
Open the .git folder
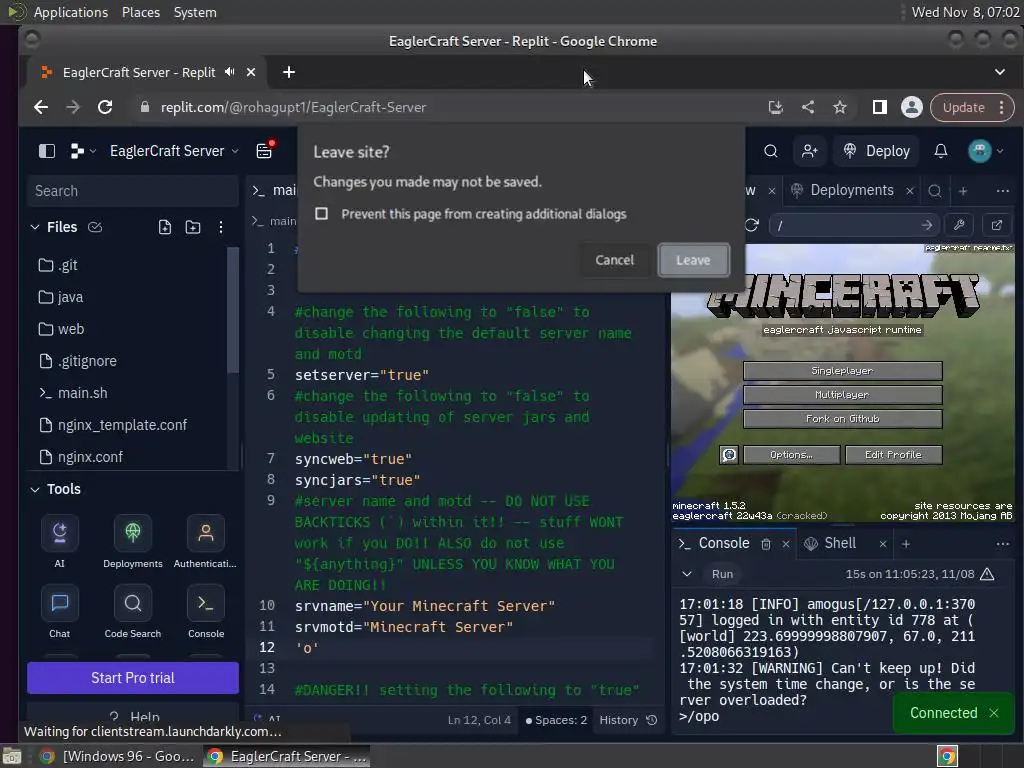coord(127,265)
